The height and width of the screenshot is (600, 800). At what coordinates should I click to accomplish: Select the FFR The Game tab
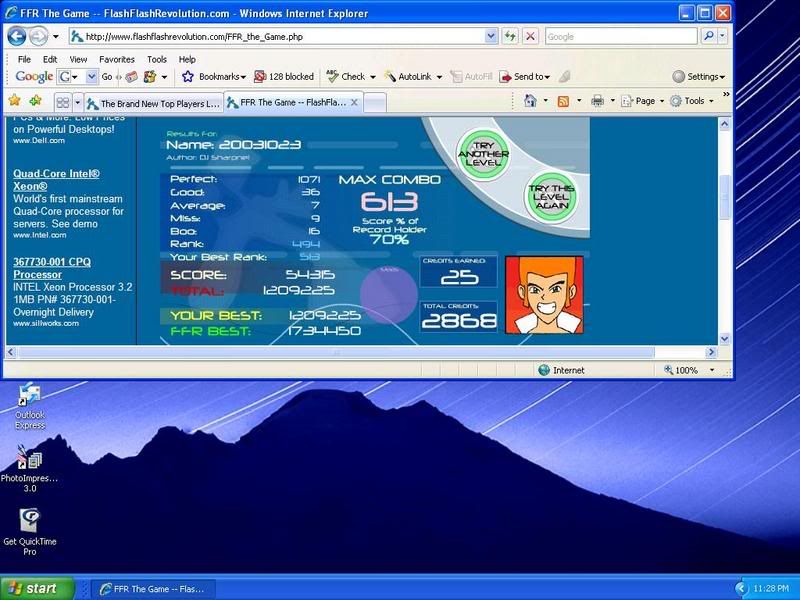pos(287,103)
